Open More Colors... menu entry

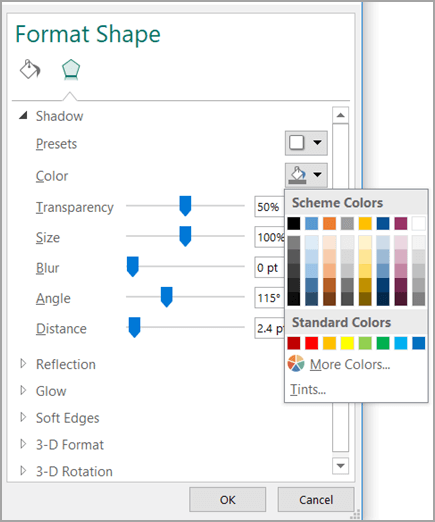pyautogui.click(x=350, y=364)
